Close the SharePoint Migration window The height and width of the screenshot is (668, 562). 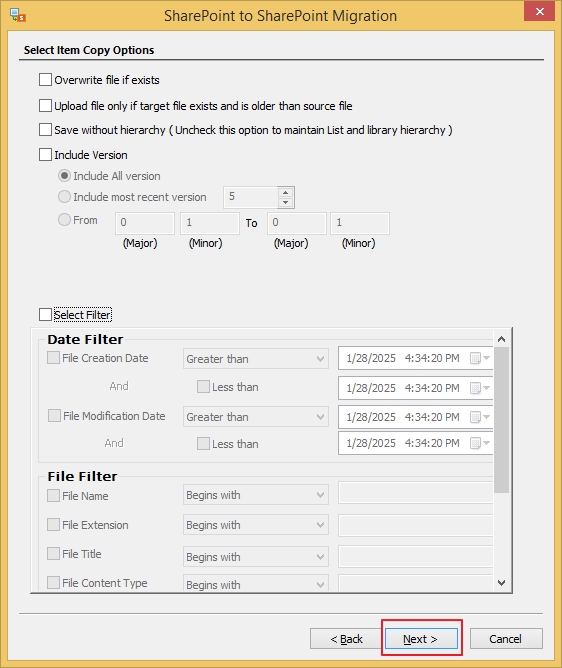[539, 12]
